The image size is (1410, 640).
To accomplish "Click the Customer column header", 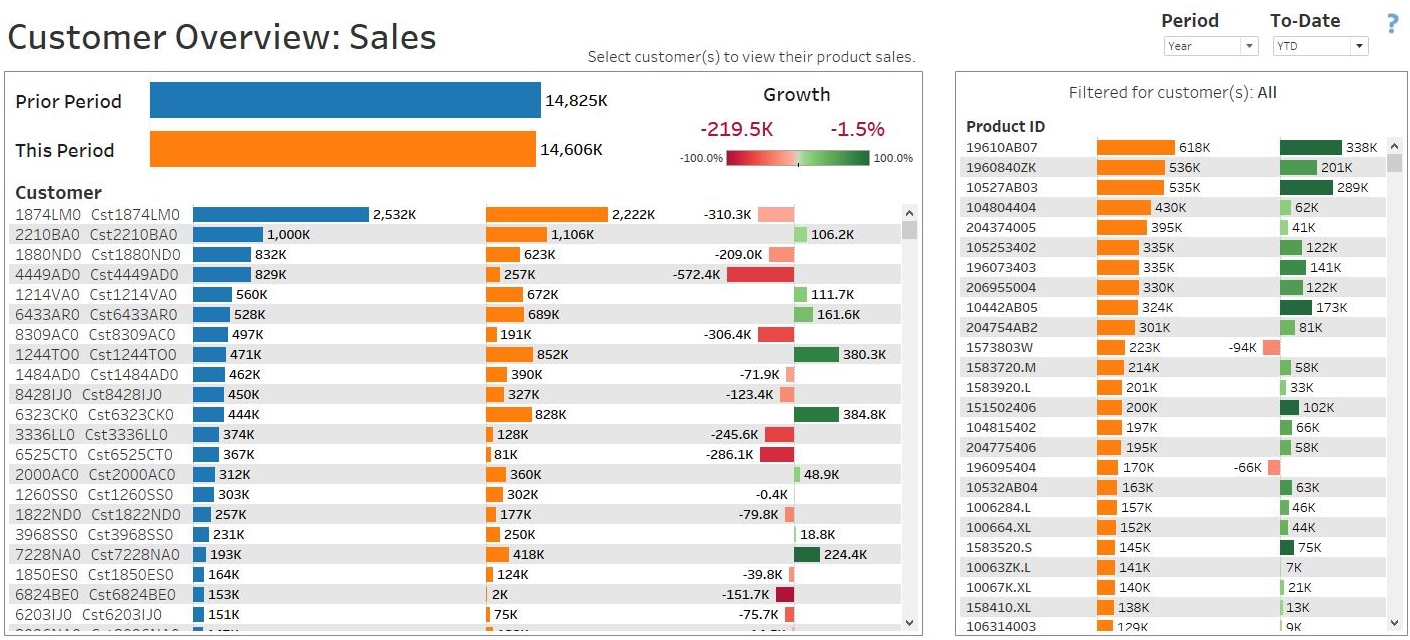I will [x=59, y=192].
